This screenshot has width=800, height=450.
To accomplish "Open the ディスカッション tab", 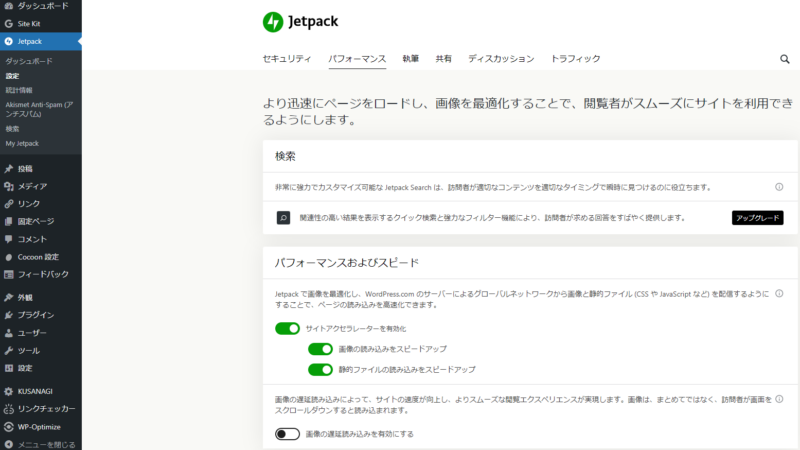I will (x=501, y=59).
